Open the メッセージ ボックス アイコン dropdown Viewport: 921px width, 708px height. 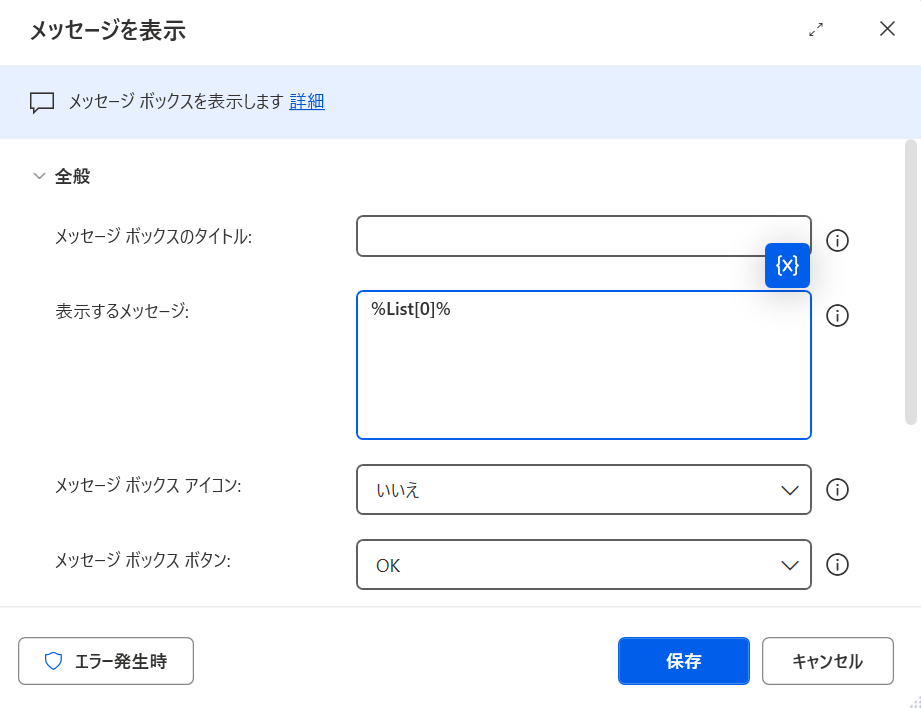pyautogui.click(x=583, y=490)
